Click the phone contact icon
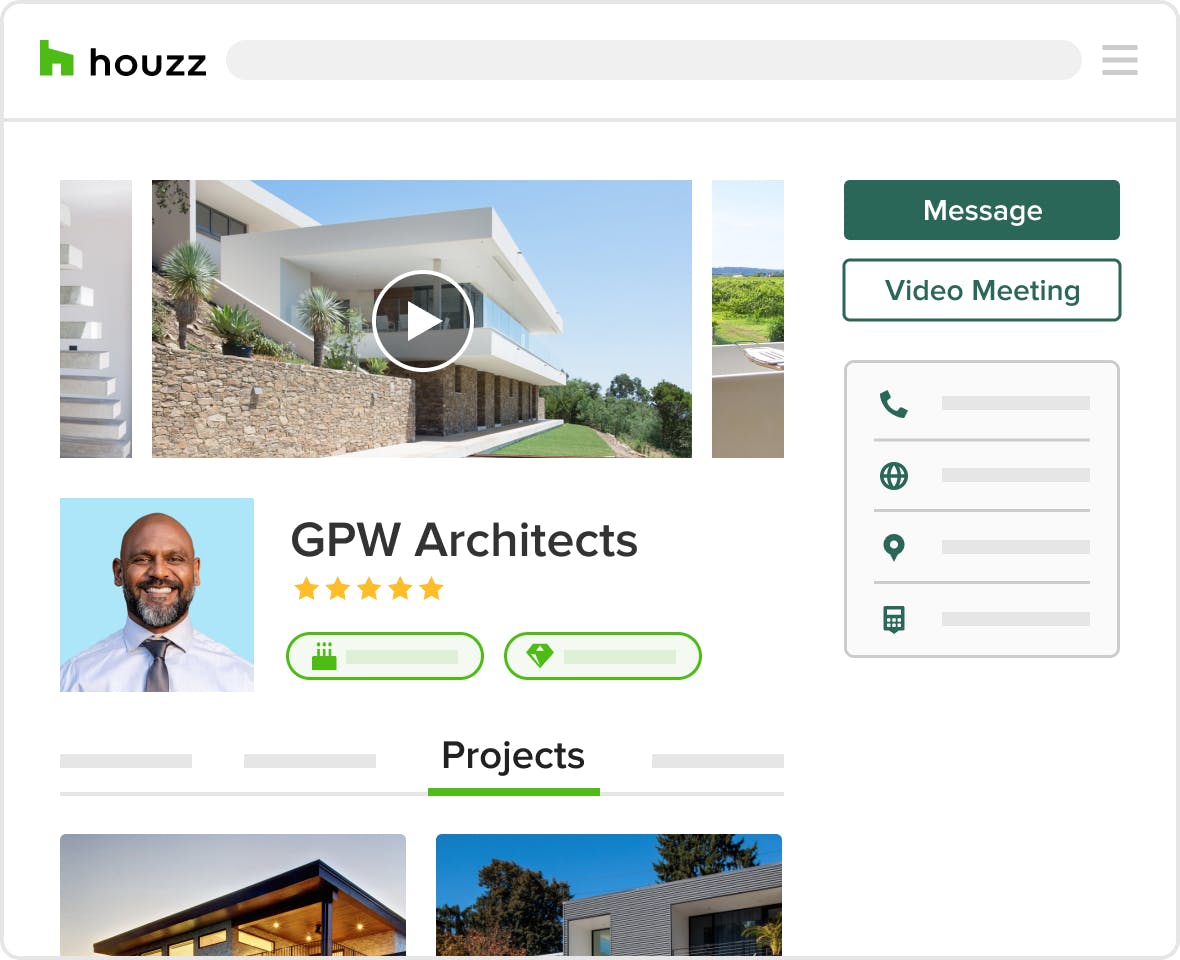1180x960 pixels. 893,404
